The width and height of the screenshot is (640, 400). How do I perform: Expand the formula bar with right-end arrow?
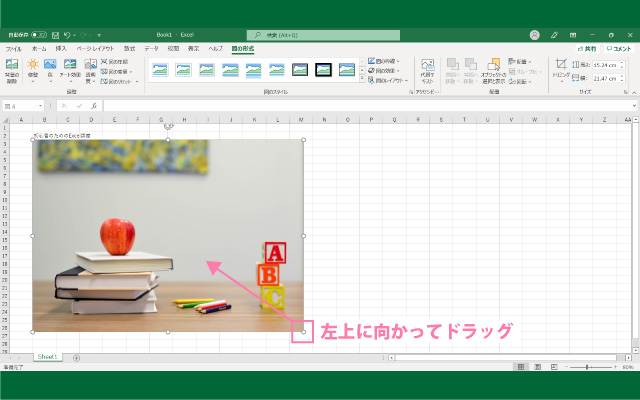point(634,106)
